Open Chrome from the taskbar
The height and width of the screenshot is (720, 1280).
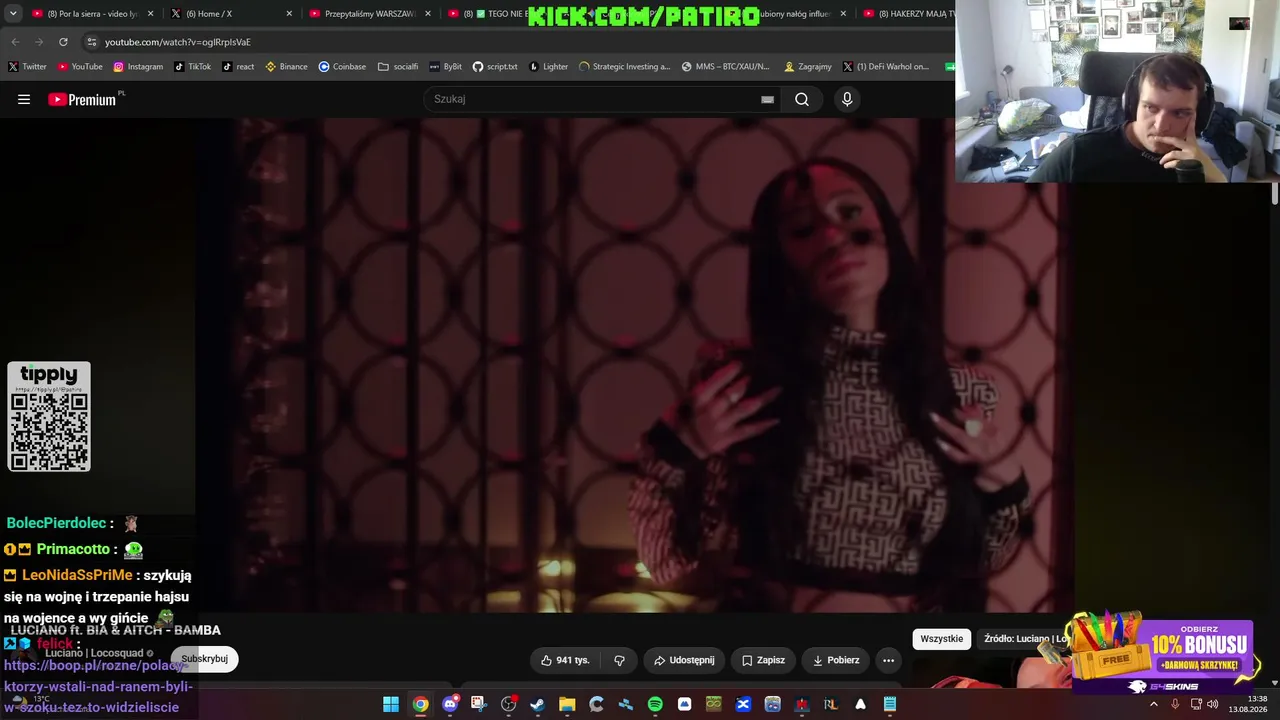click(x=420, y=704)
